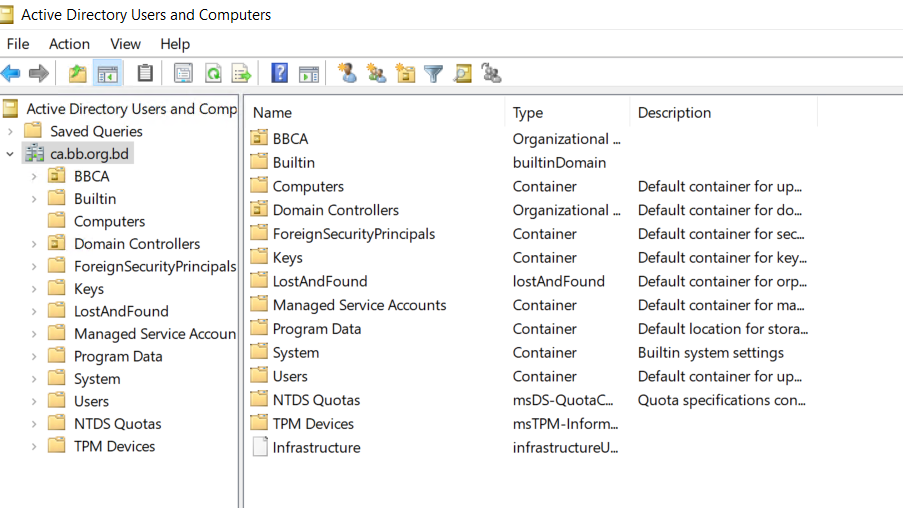
Task: Sort by the Description column header
Action: (723, 112)
